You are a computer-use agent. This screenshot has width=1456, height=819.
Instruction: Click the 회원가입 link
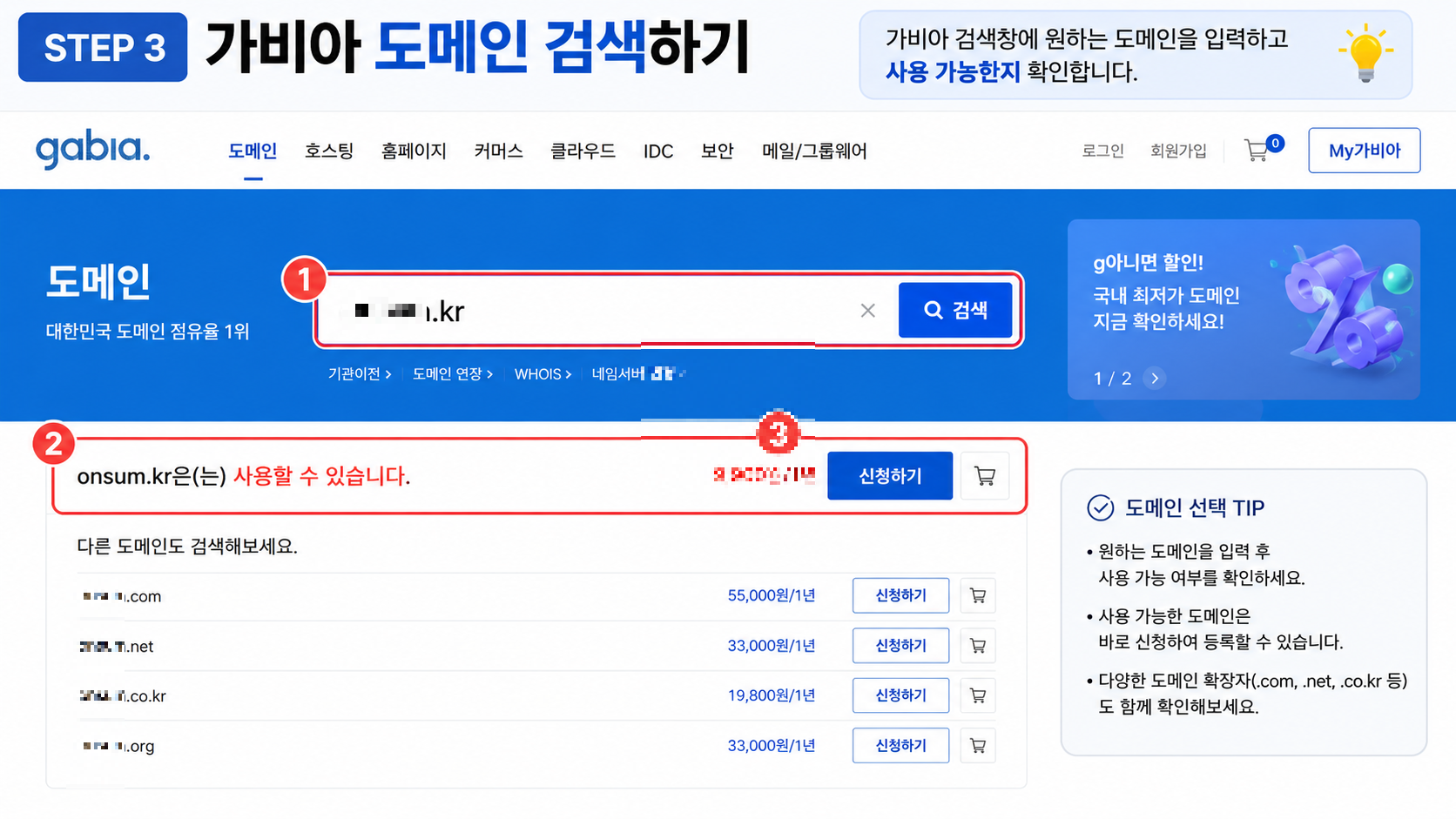(1178, 151)
